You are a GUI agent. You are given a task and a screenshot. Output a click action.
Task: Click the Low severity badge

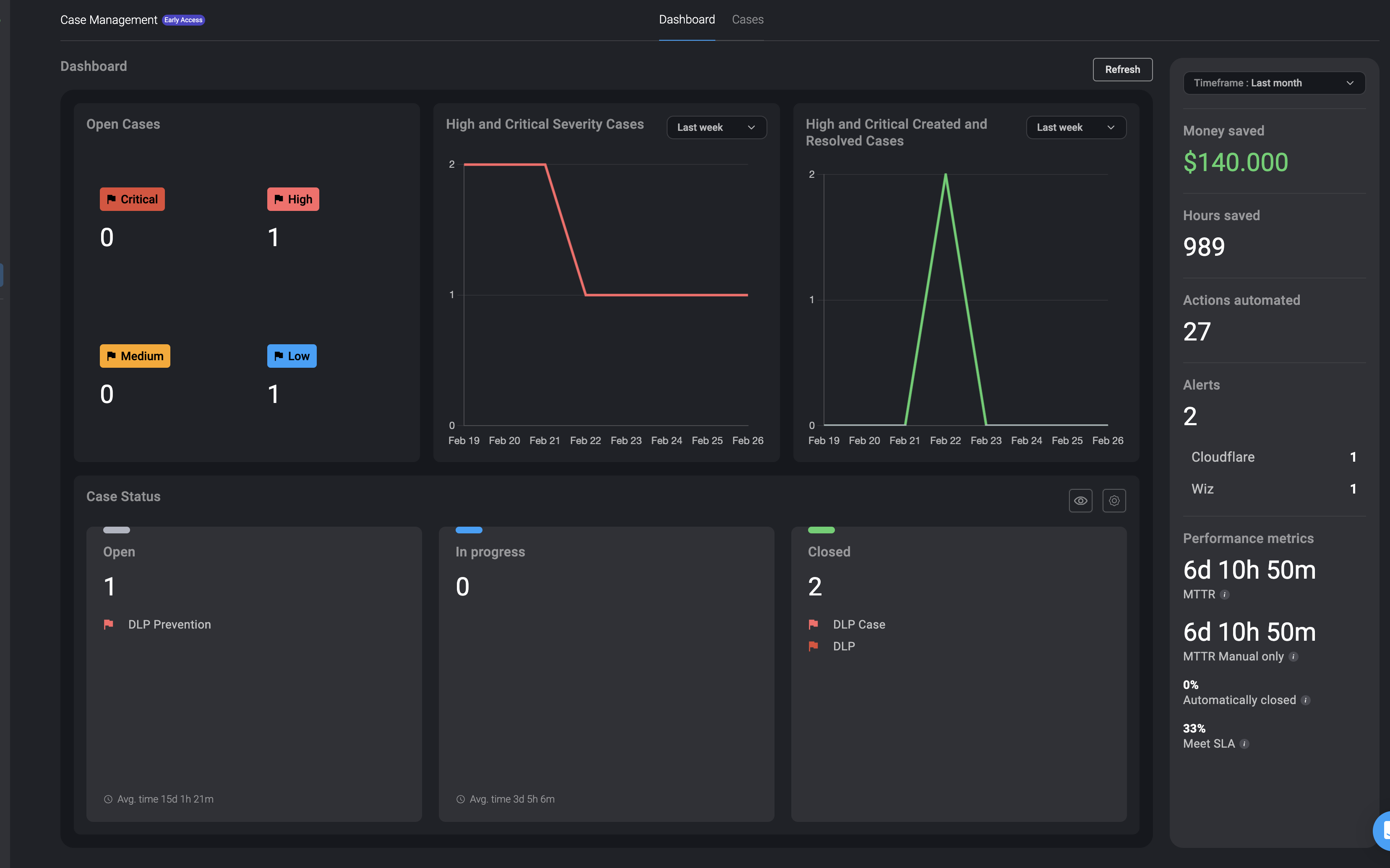click(292, 356)
